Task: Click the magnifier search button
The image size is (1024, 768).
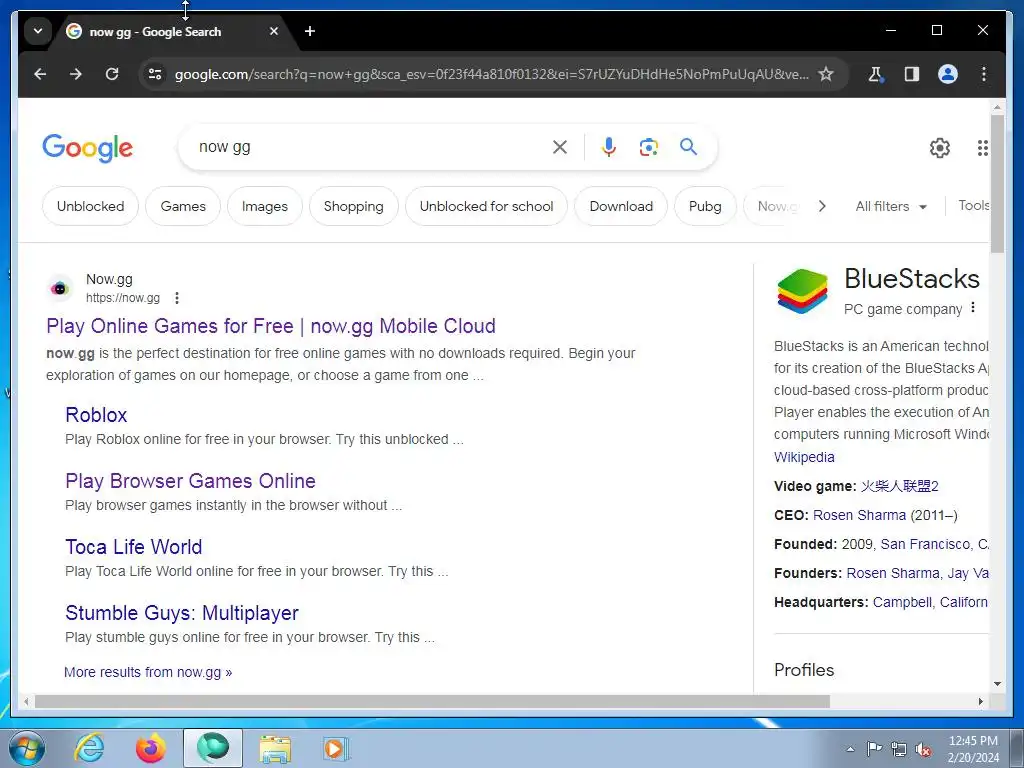Action: pyautogui.click(x=688, y=146)
